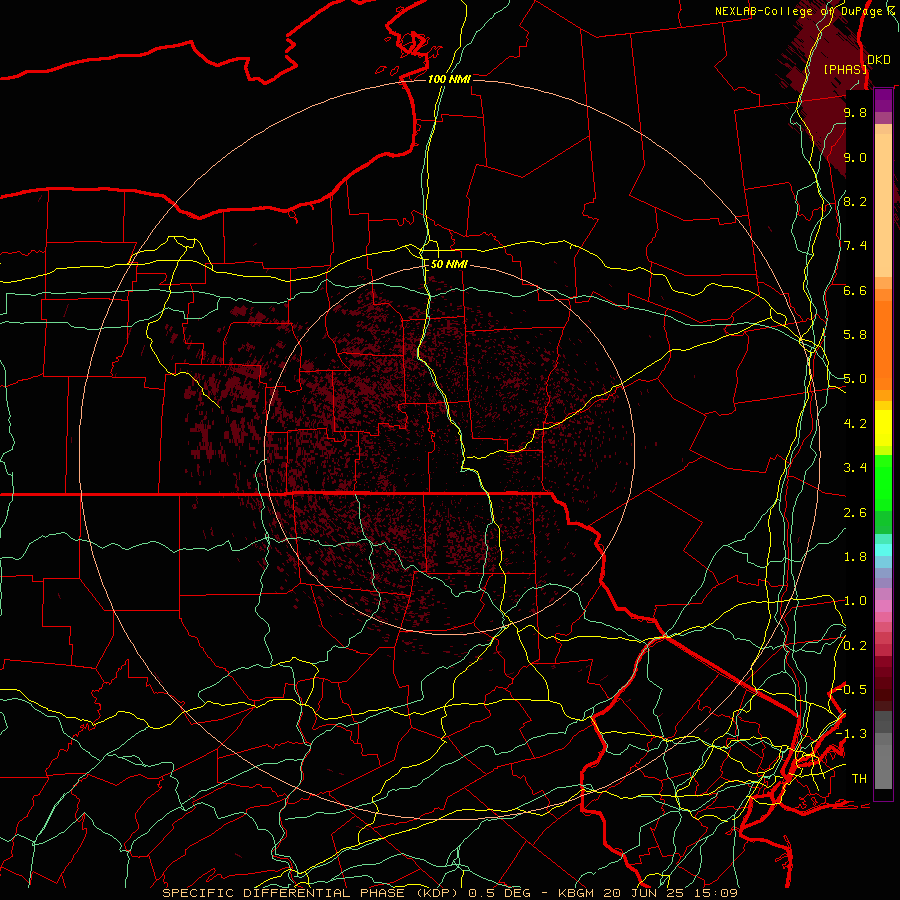
Task: Click the yellow swatch in color bar
Action: pos(883,428)
